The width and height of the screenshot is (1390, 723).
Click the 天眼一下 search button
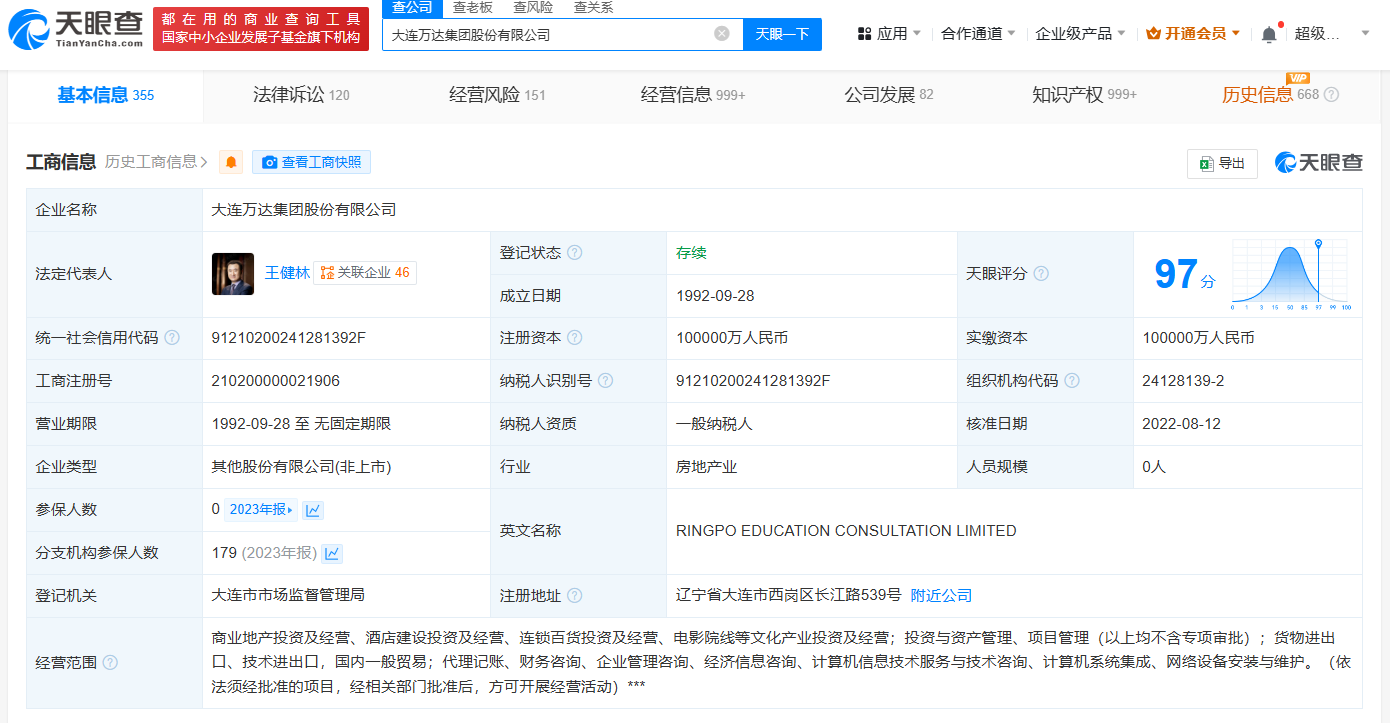[782, 34]
